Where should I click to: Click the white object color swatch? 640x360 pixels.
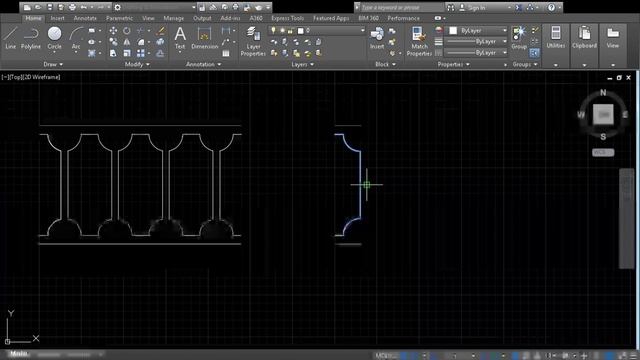click(453, 31)
